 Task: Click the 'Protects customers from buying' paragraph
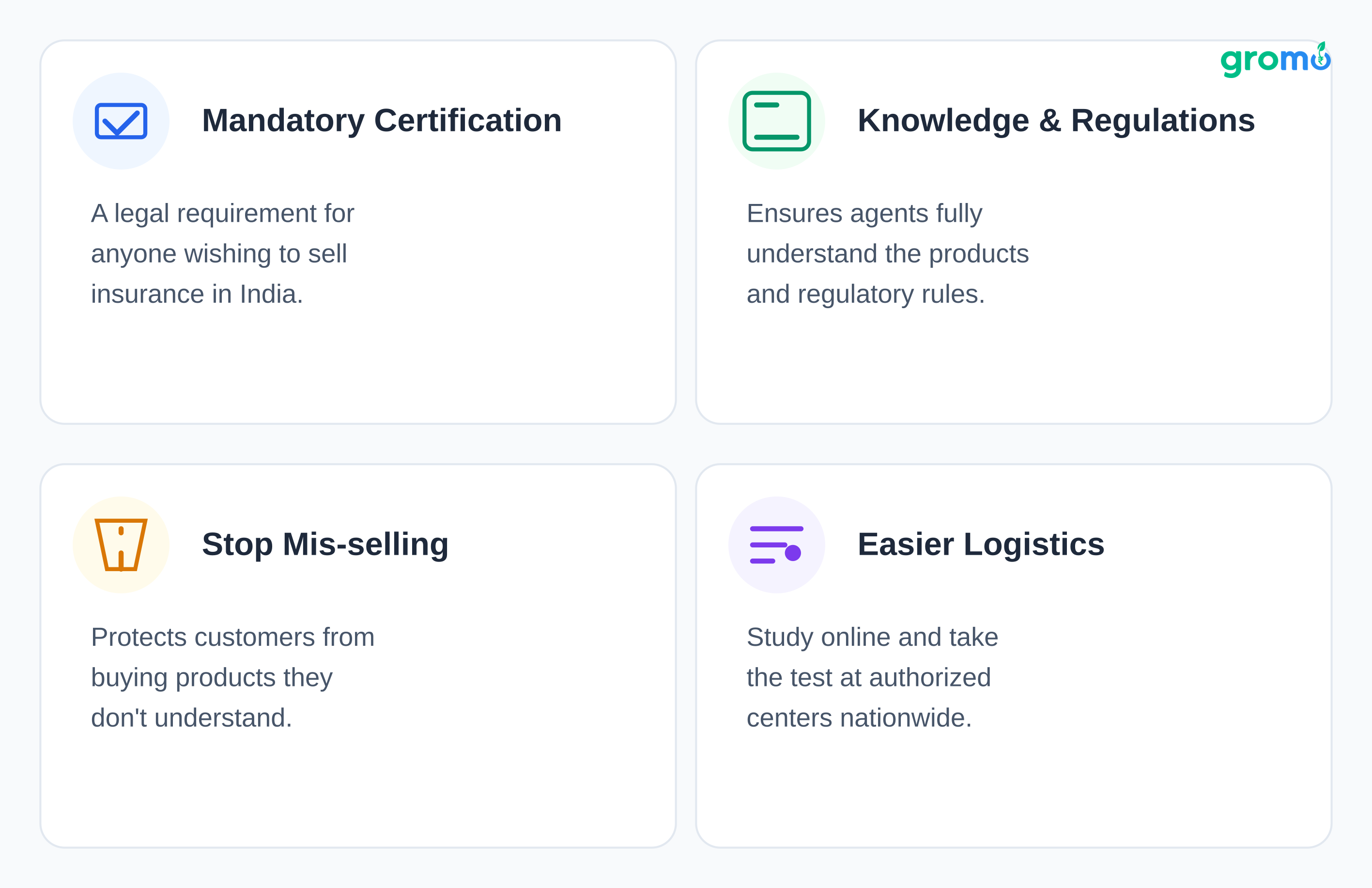(x=233, y=678)
